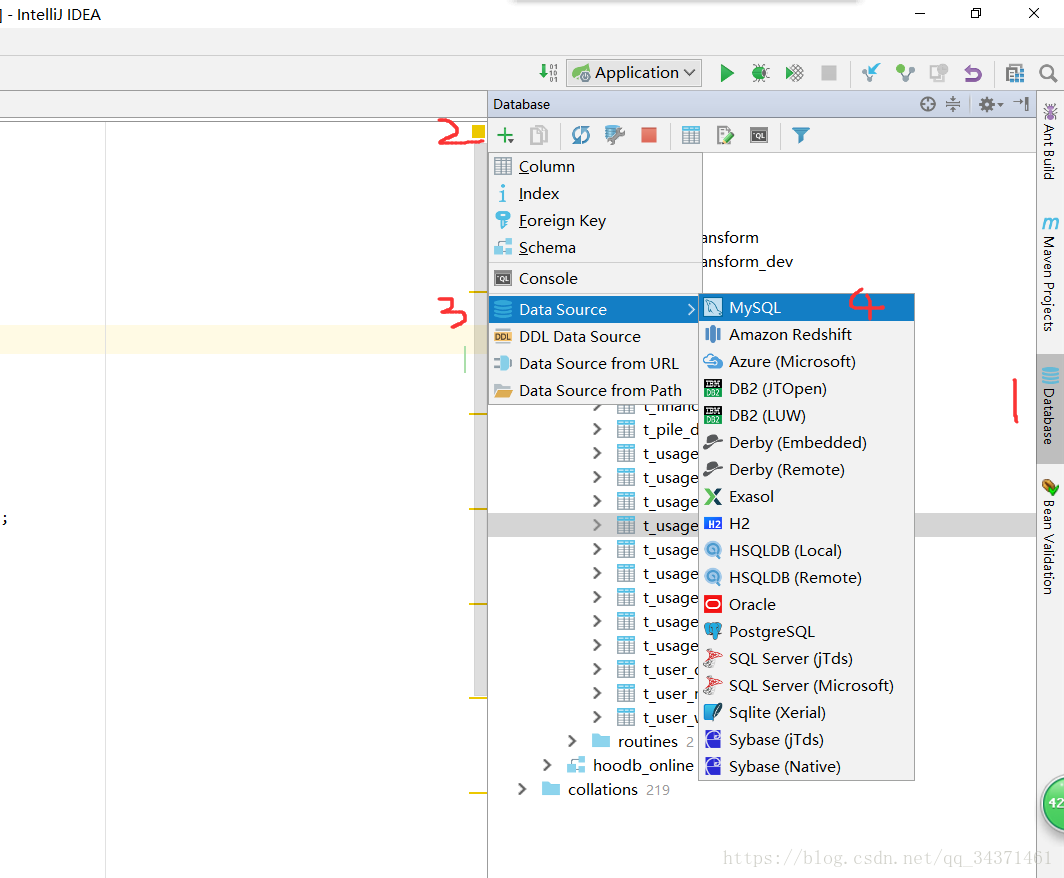Open the Table Editor grid icon
Viewport: 1064px width, 878px height.
point(691,136)
